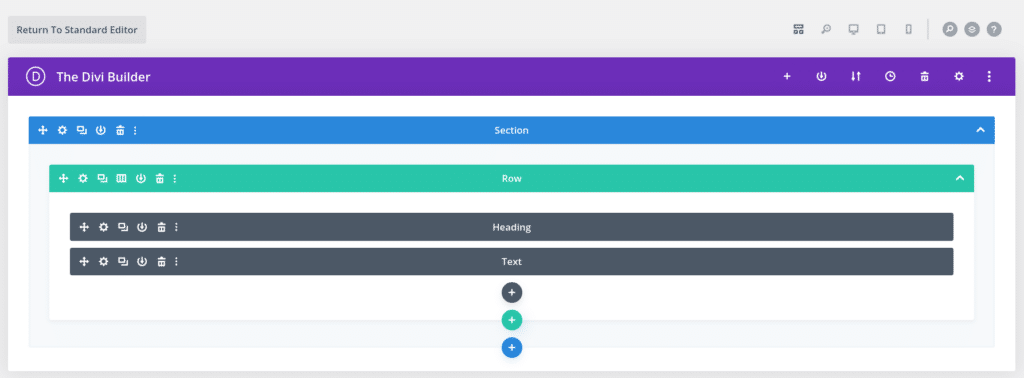1024x378 pixels.
Task: Open Text module settings gear
Action: (x=104, y=261)
